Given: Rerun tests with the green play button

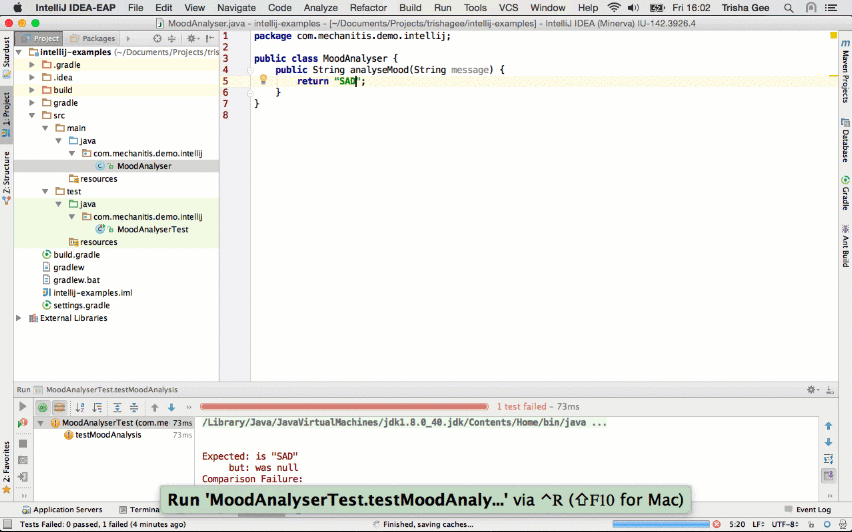Looking at the screenshot, I should [22, 406].
